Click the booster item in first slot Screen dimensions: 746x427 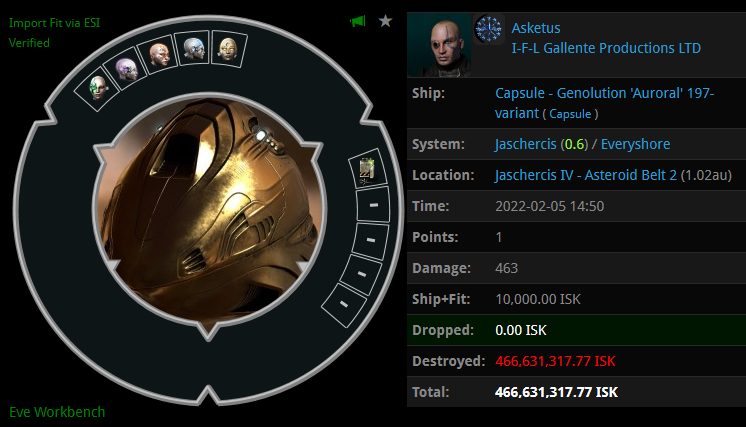point(367,170)
